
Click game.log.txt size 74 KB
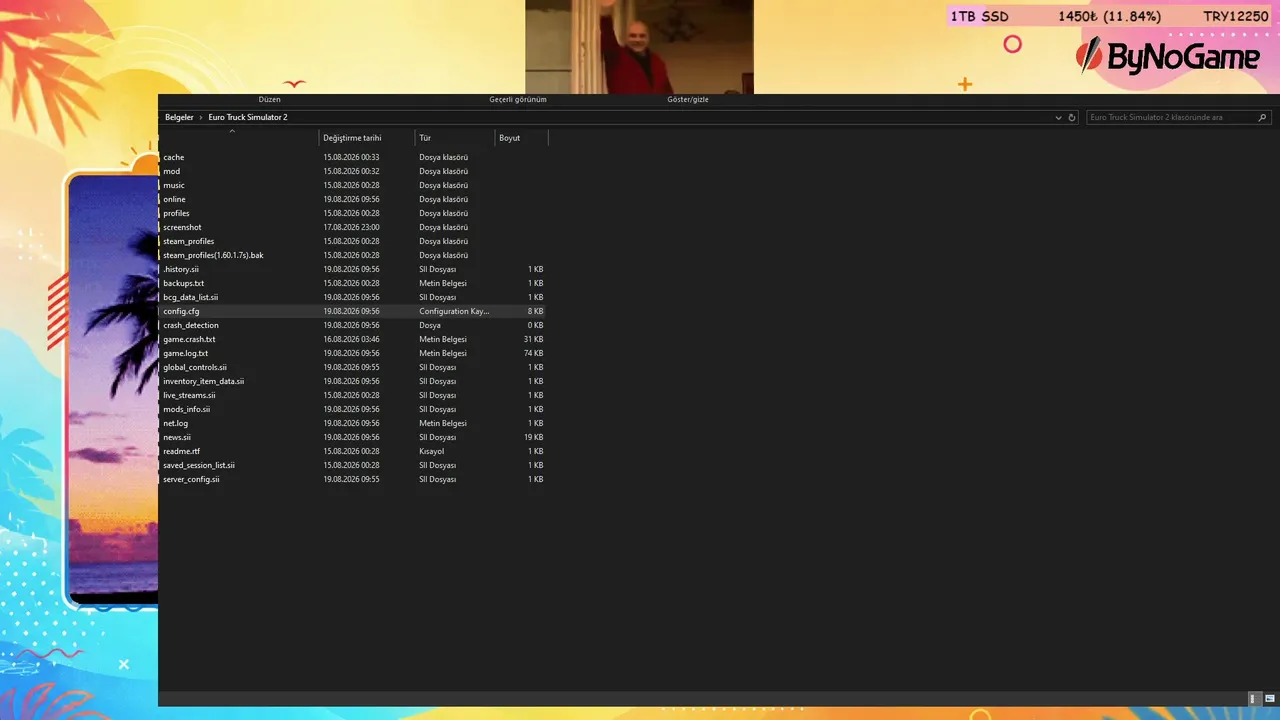[x=533, y=353]
